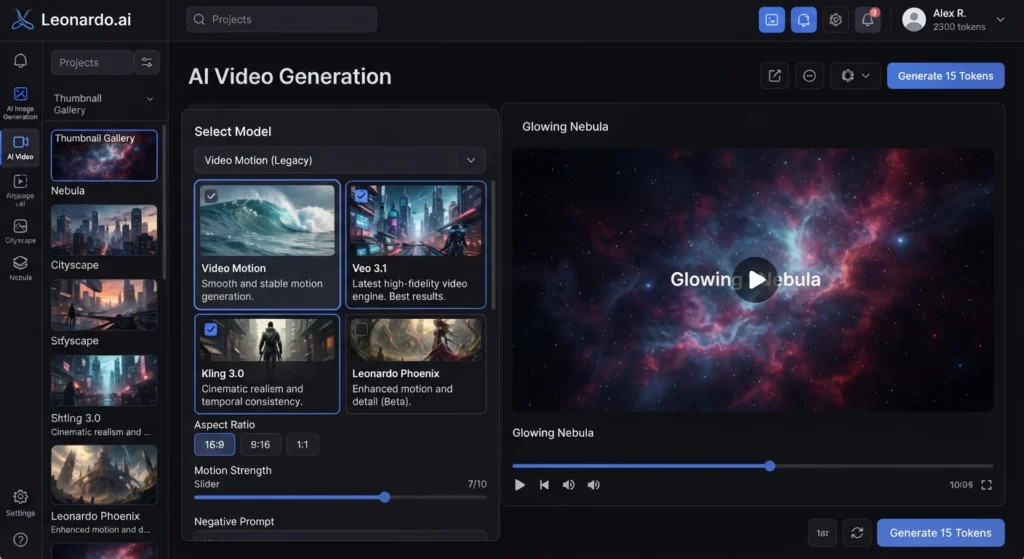The height and width of the screenshot is (559, 1024).
Task: Play the Glowing Nebula preview video
Action: point(755,280)
